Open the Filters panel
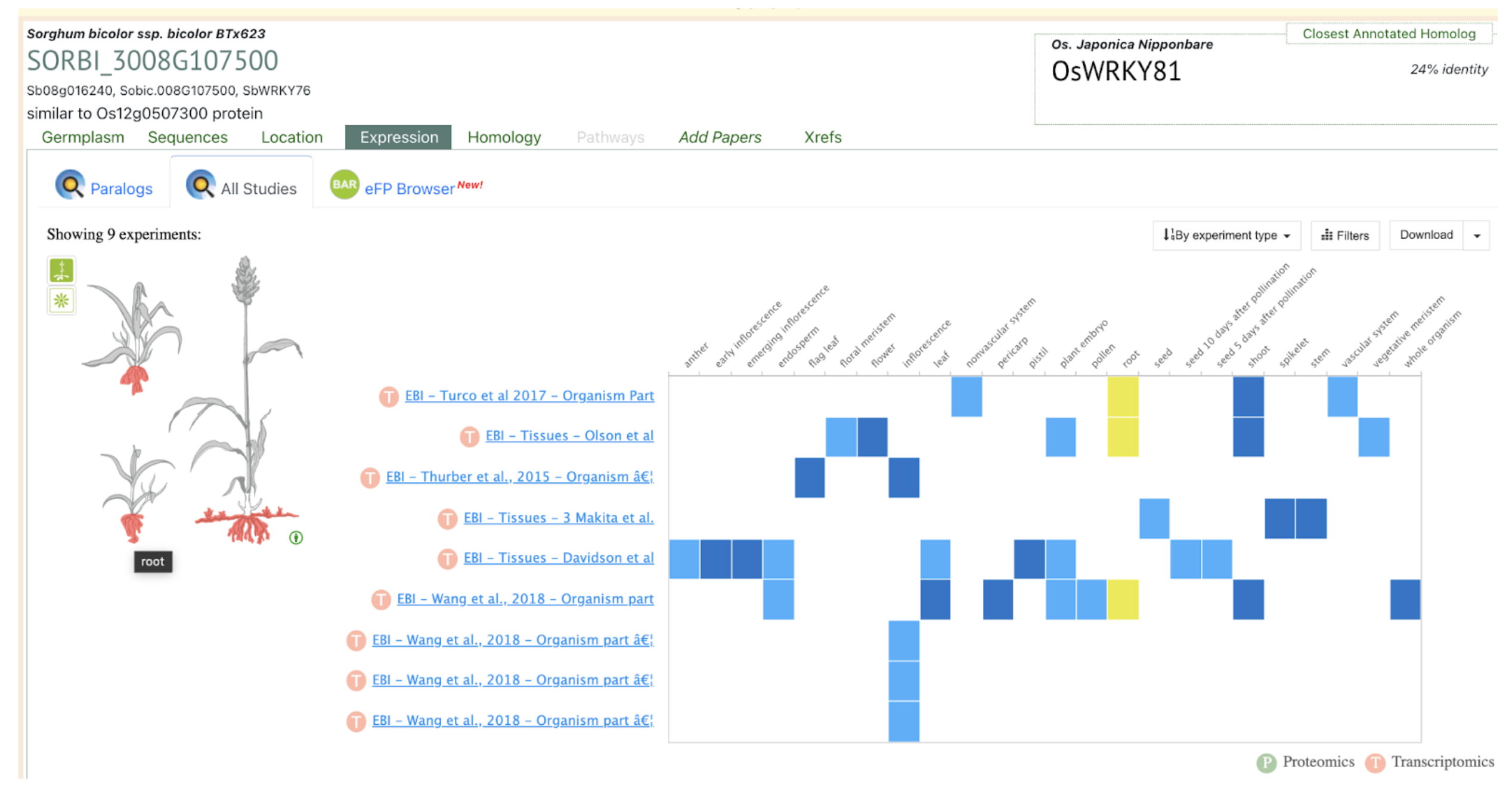Viewport: 1512px width, 803px height. [1344, 235]
